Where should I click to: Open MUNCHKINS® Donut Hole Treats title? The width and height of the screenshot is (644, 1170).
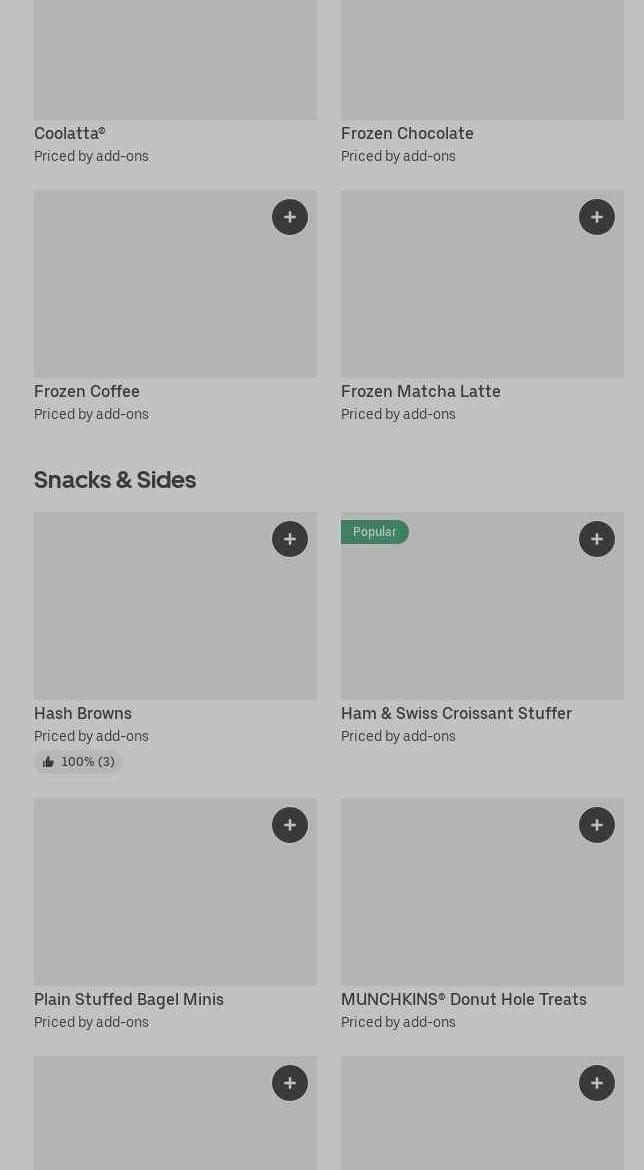click(463, 1000)
